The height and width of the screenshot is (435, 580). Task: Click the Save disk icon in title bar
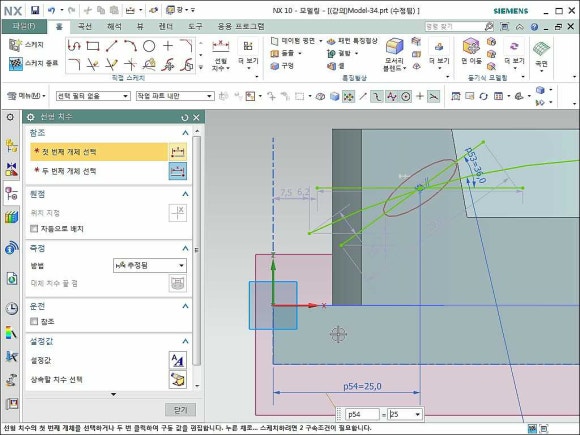tap(35, 10)
